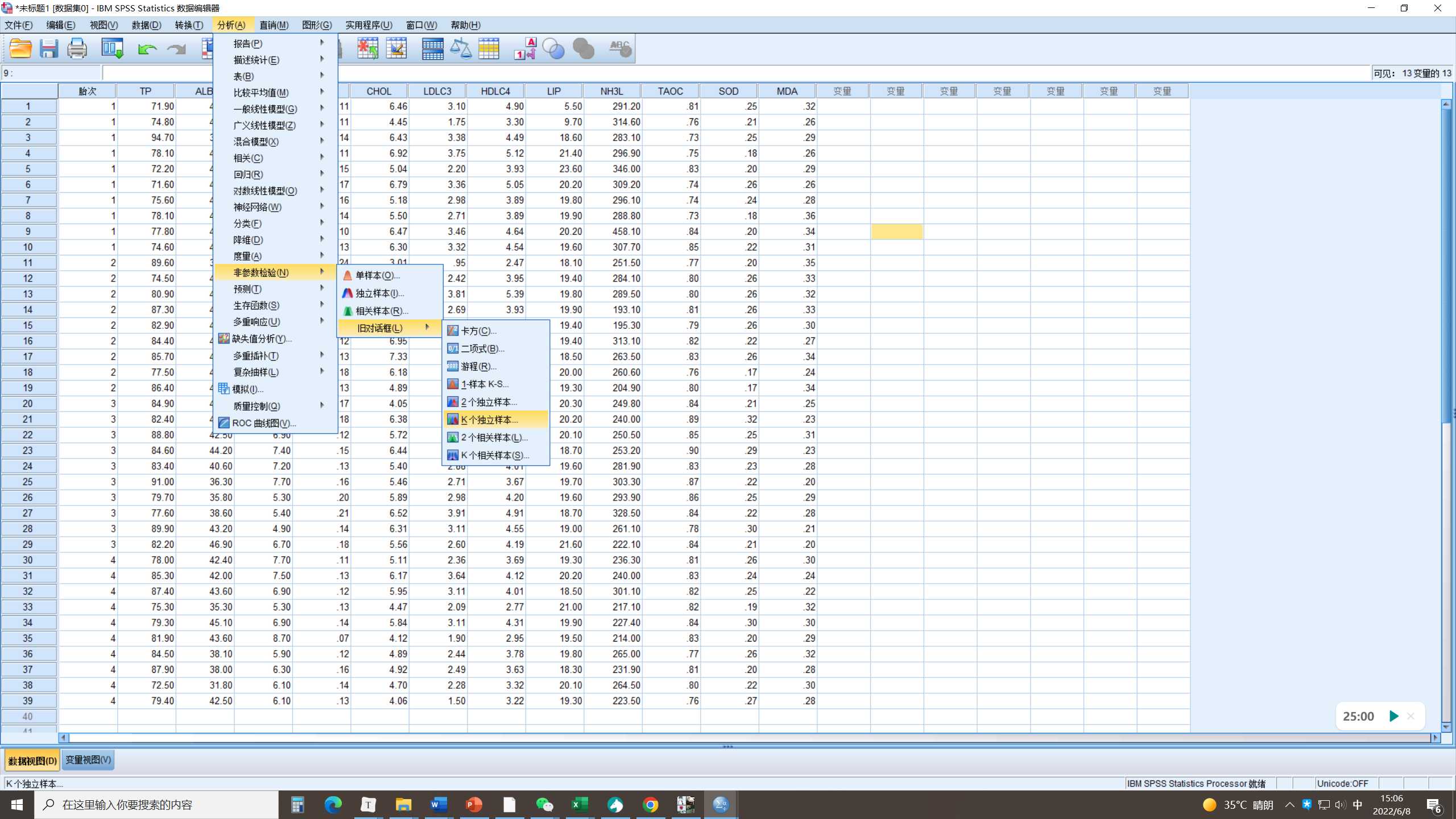Click the Split File toolbar icon
This screenshot has height=819, width=1456.
(x=432, y=49)
